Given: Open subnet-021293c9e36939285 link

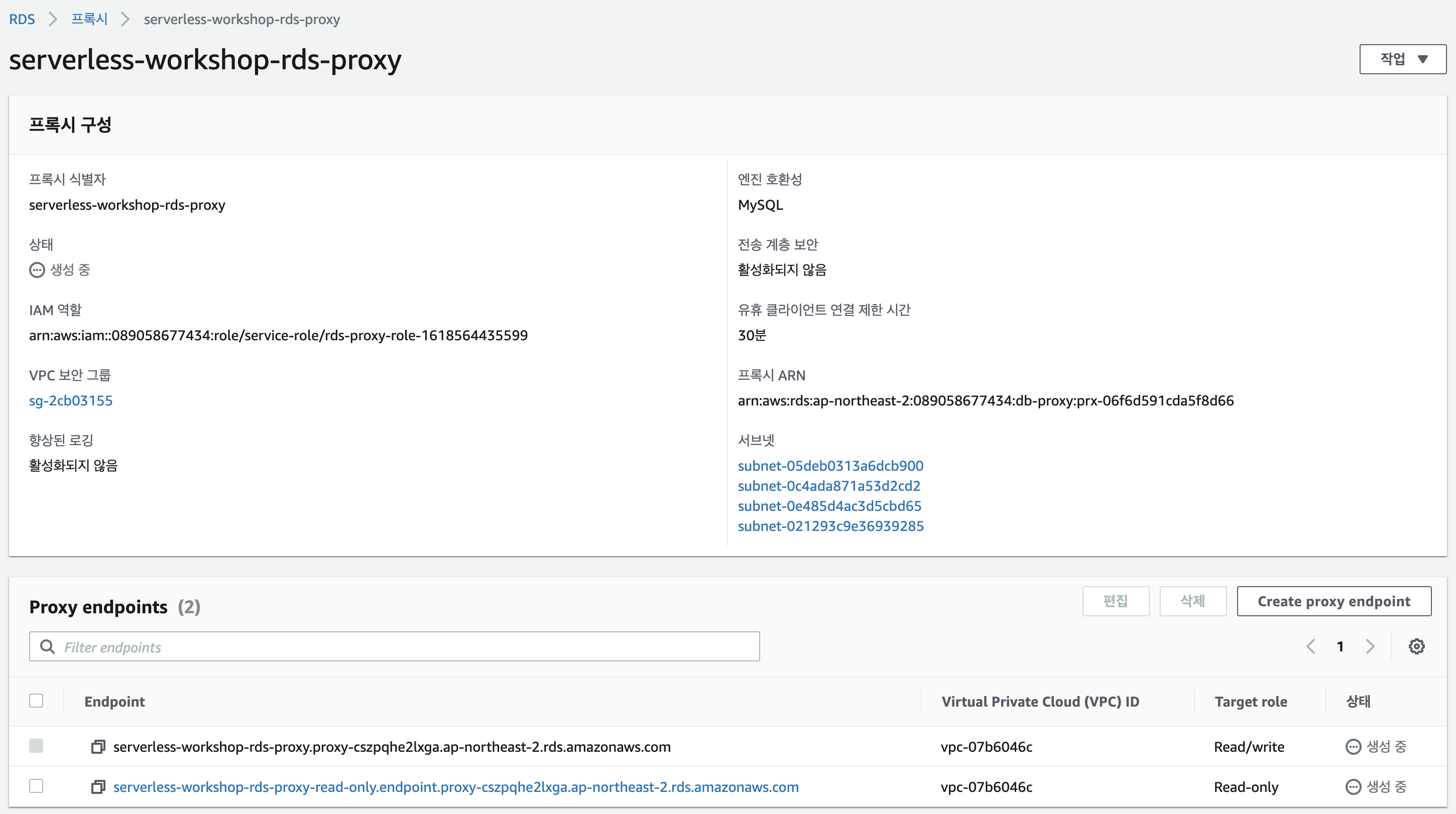Looking at the screenshot, I should 831,526.
